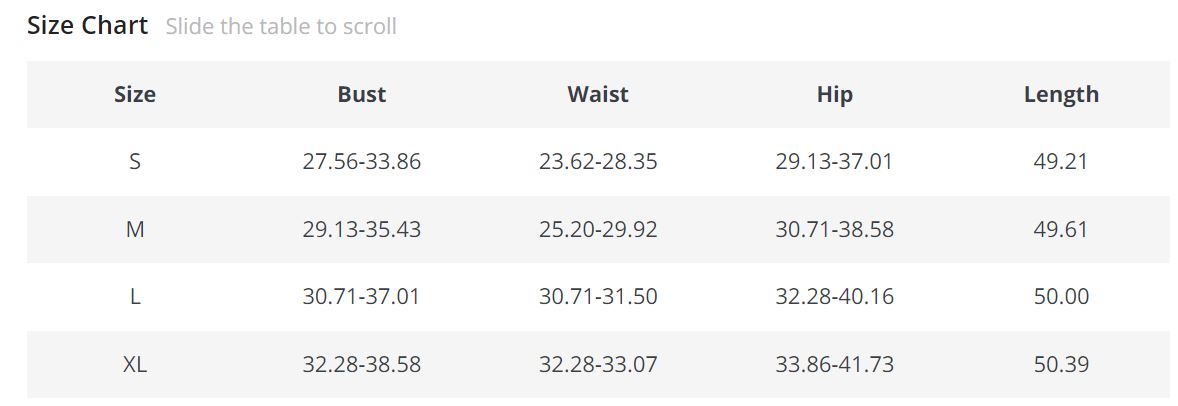Select the S size row label
This screenshot has height=406, width=1178.
point(135,161)
